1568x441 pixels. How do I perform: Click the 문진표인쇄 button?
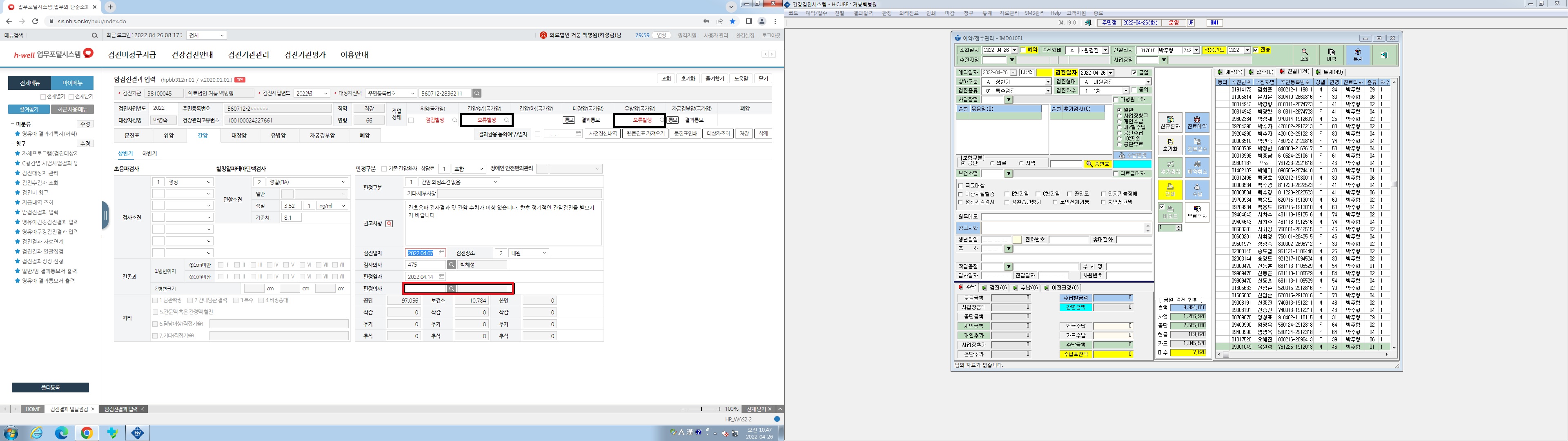[x=685, y=134]
